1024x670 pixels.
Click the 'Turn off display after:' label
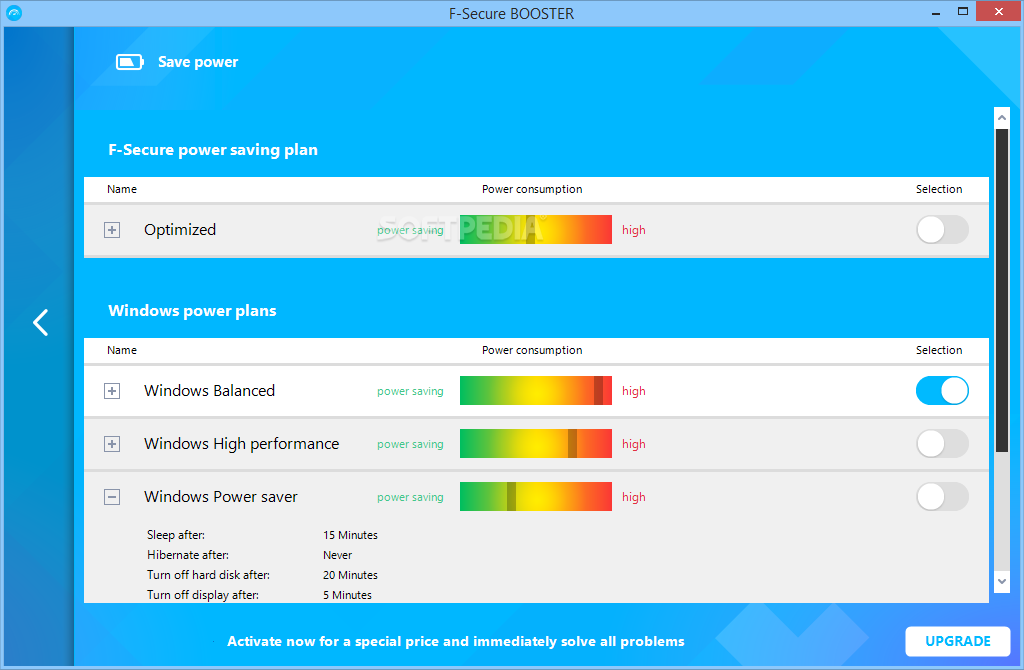[x=202, y=595]
